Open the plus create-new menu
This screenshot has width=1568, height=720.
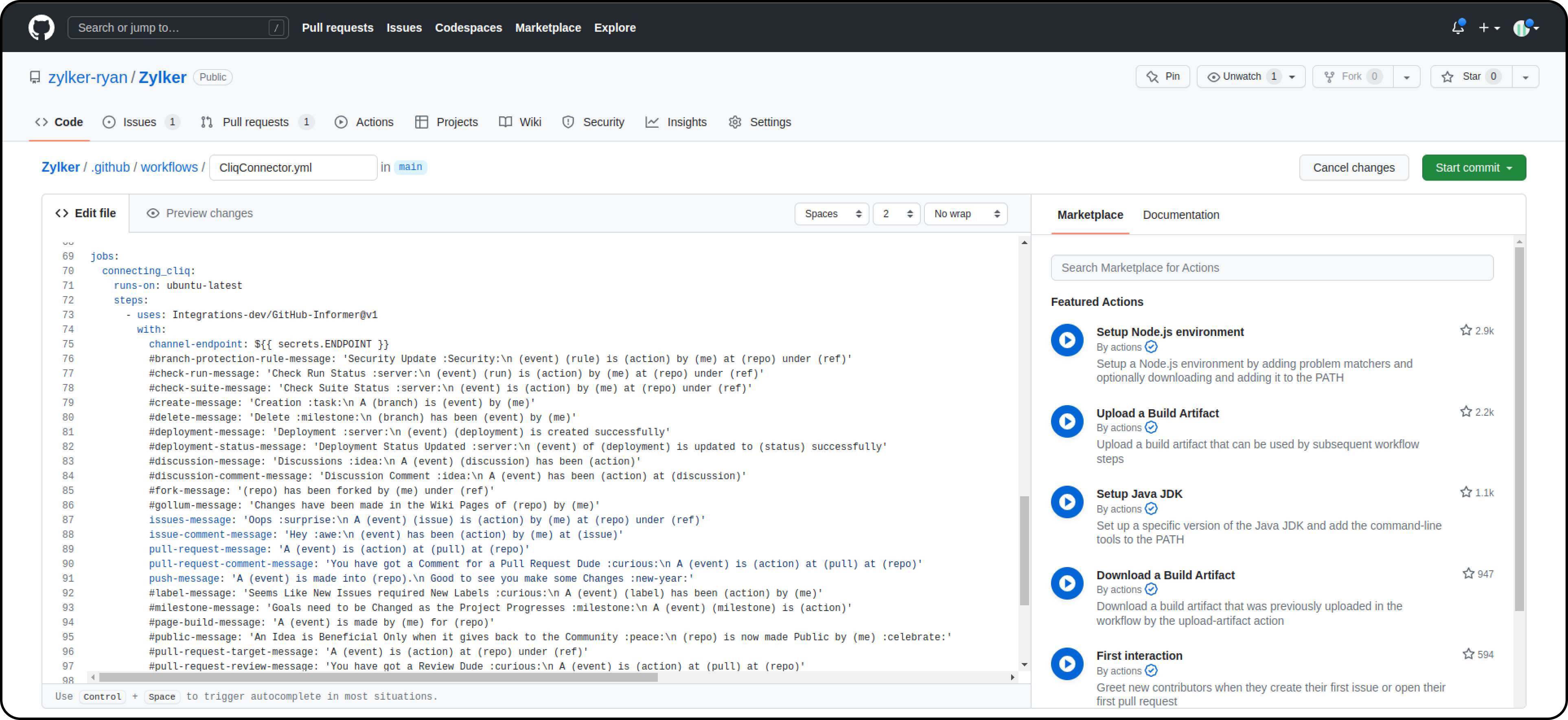1489,27
